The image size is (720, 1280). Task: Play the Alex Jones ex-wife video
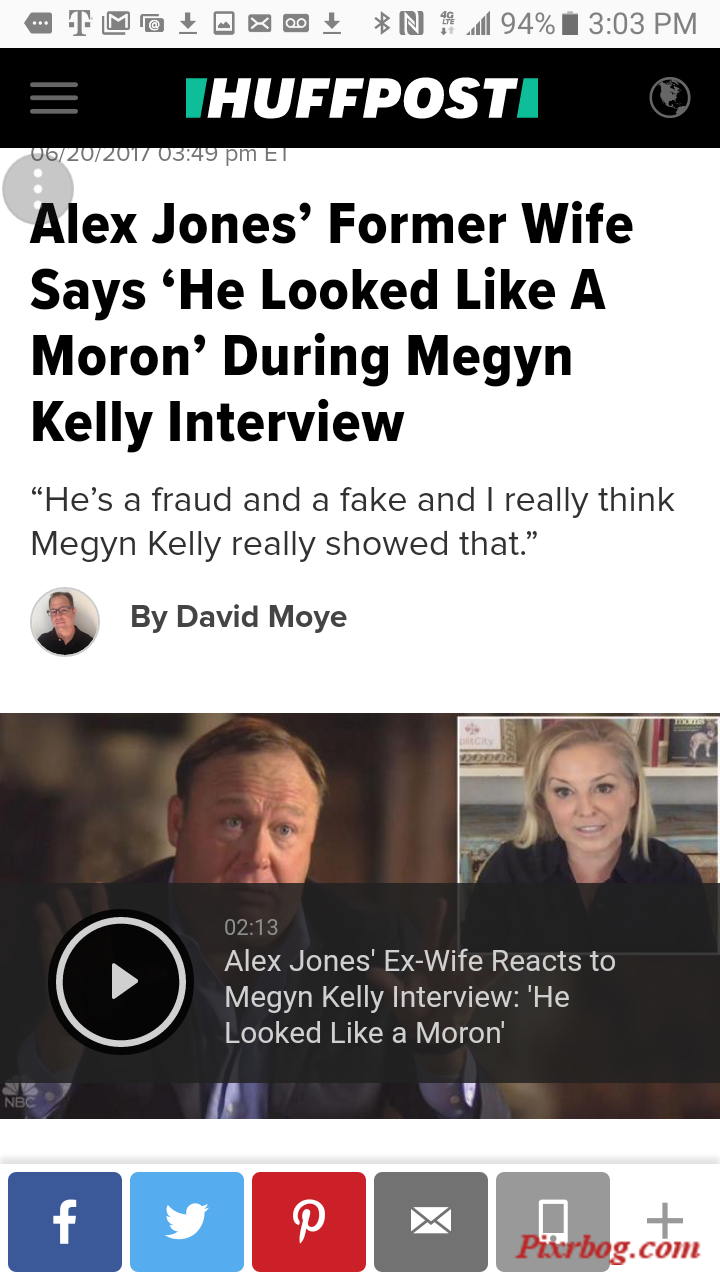click(x=121, y=982)
